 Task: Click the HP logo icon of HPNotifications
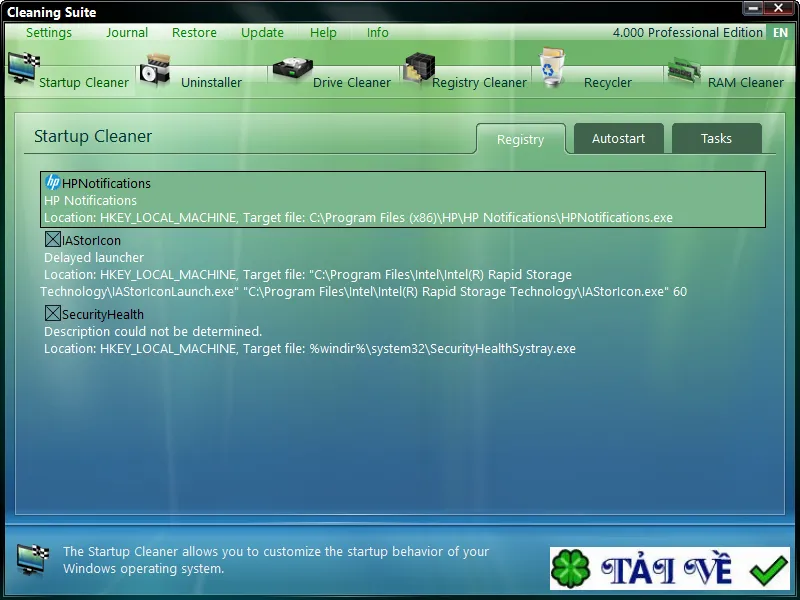pyautogui.click(x=53, y=182)
